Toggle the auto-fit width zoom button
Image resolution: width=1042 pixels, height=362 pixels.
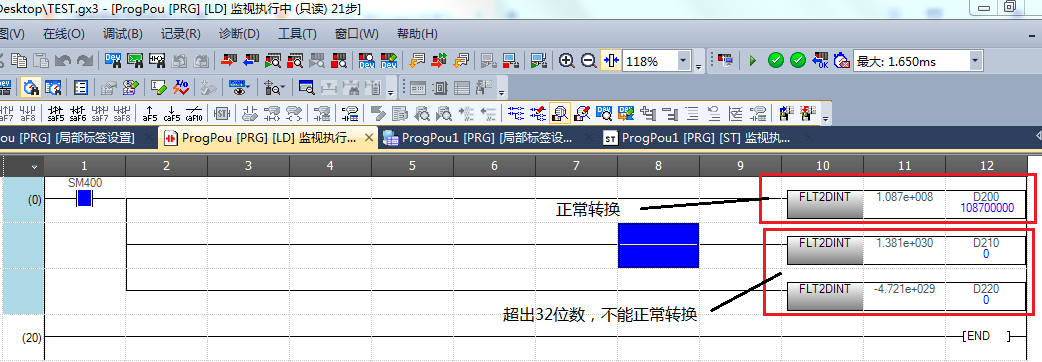coord(611,61)
